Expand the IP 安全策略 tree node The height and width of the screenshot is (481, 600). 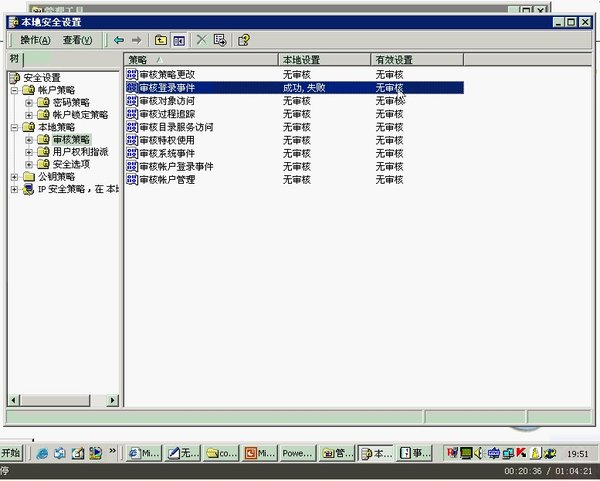click(14, 189)
